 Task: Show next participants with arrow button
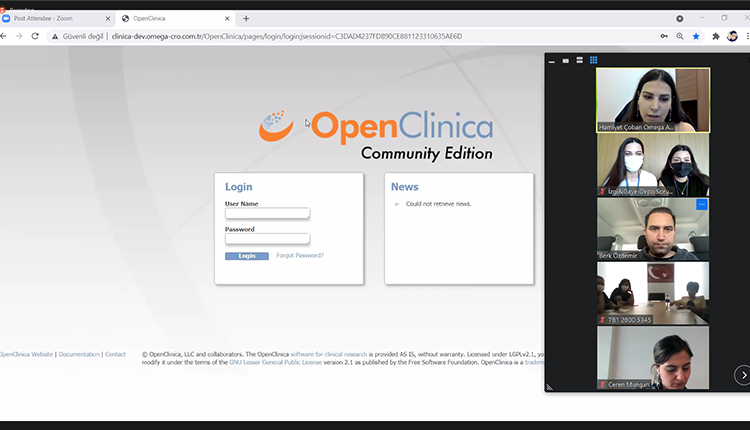741,375
